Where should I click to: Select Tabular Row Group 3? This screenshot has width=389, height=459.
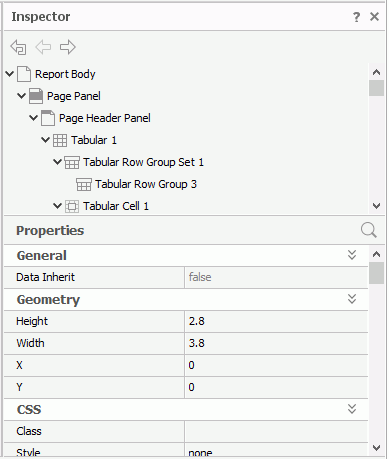coord(146,184)
